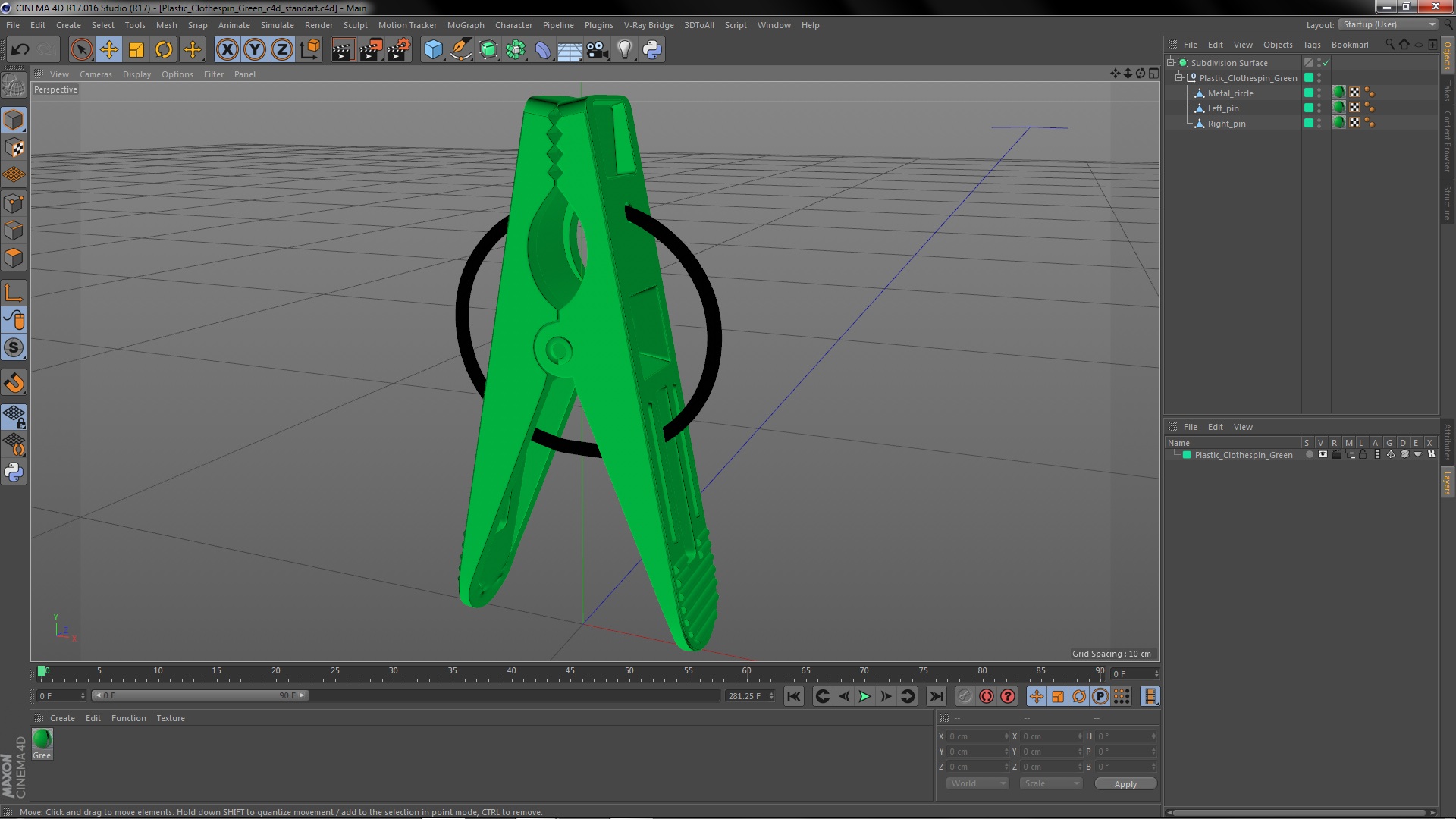Toggle Left_pin visibility dots

point(1319,108)
